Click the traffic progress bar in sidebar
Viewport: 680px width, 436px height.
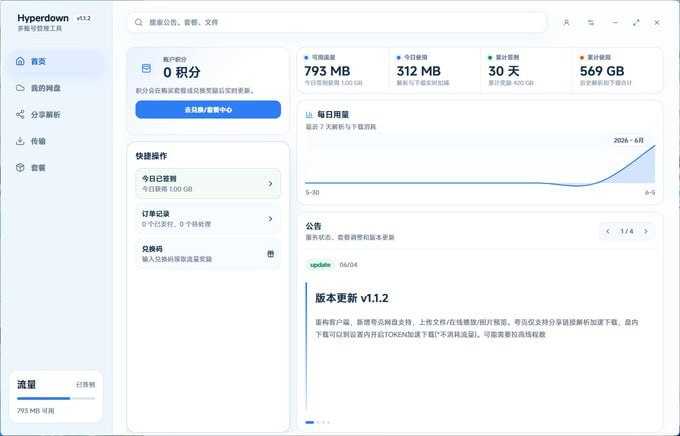(56, 398)
